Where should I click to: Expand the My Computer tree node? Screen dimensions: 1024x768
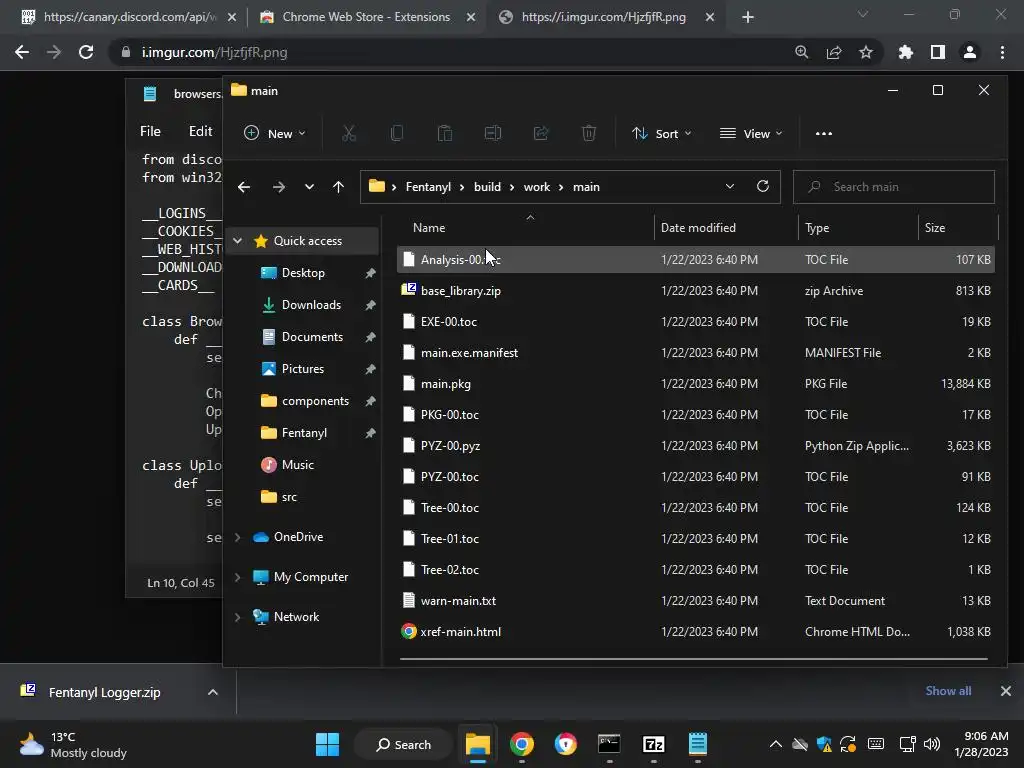tap(238, 577)
